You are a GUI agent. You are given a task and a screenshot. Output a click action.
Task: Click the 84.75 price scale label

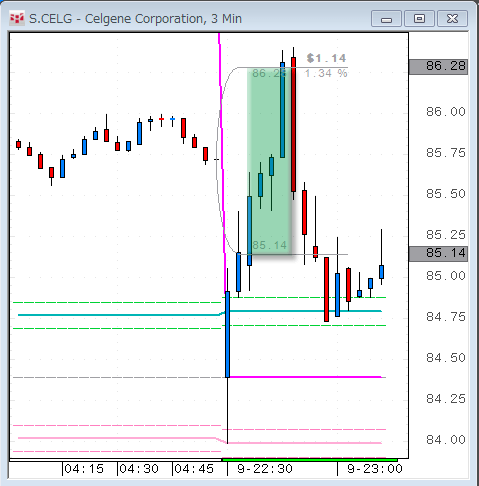click(x=446, y=317)
